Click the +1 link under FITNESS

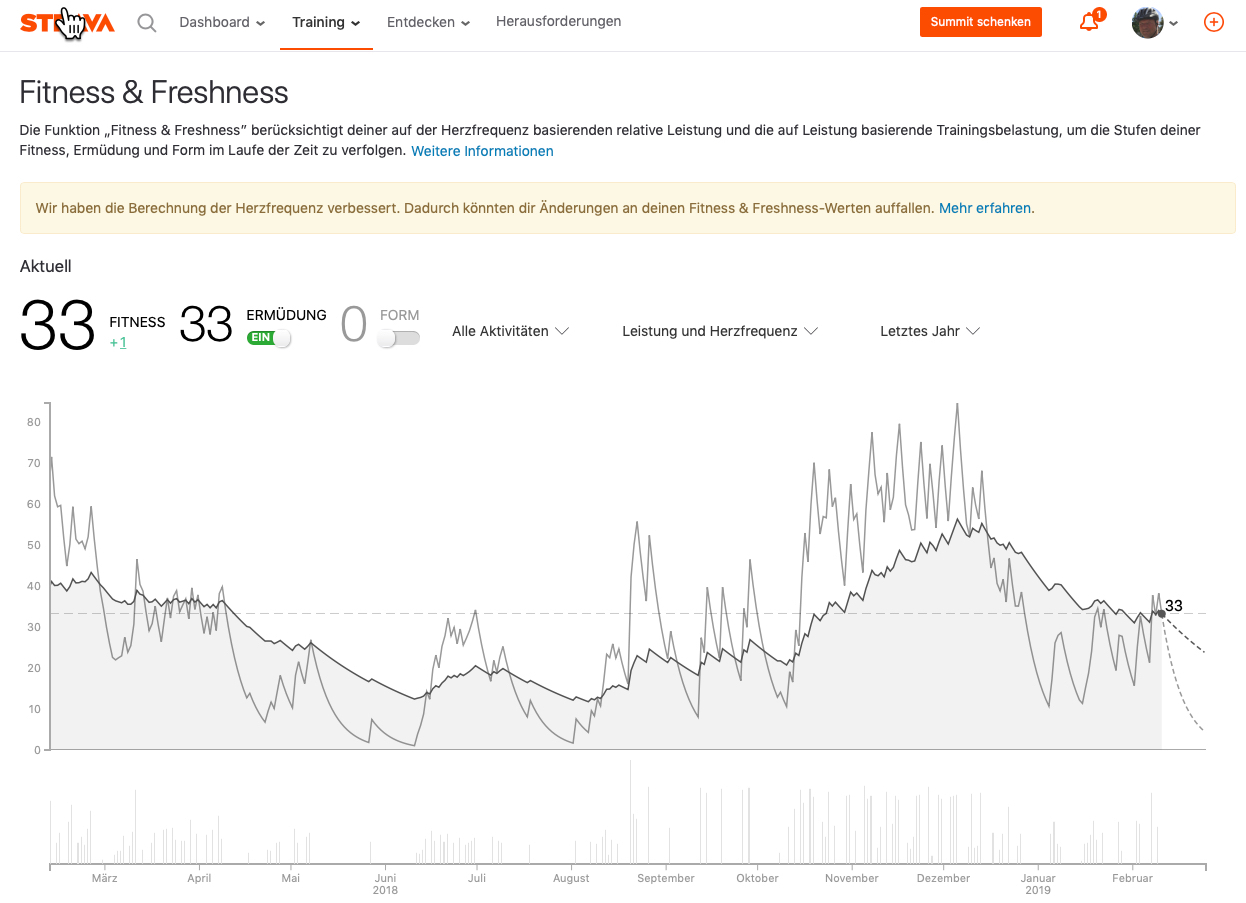point(119,342)
